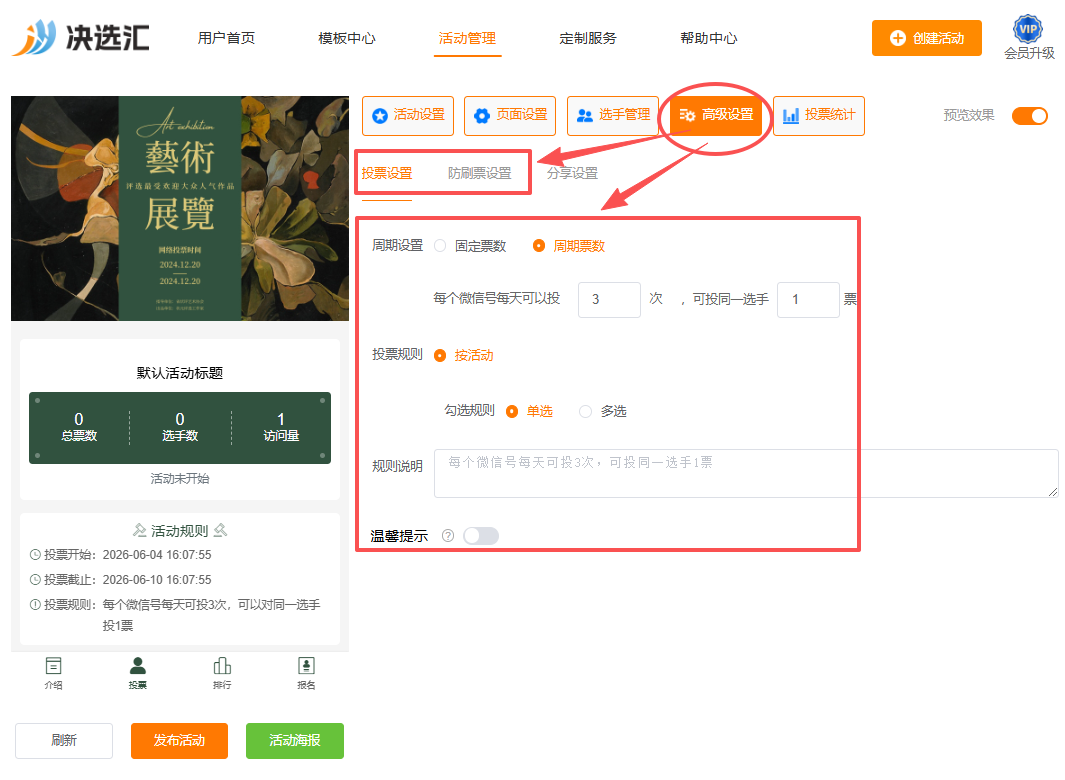Click the 规则说明 text area
Screen dimensions: 1065x780
[746, 473]
